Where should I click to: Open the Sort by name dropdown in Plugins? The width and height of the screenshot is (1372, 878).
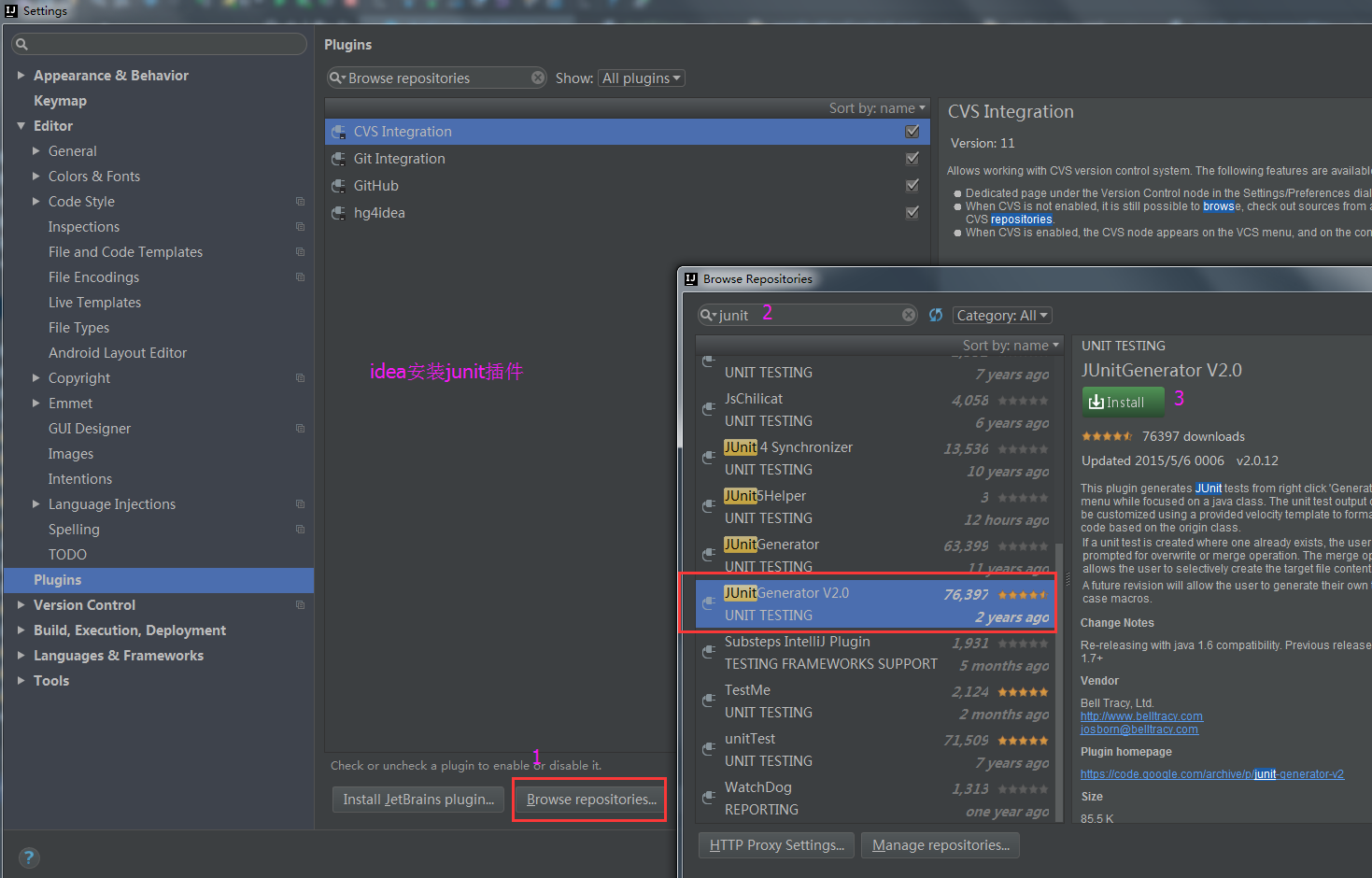tap(877, 108)
